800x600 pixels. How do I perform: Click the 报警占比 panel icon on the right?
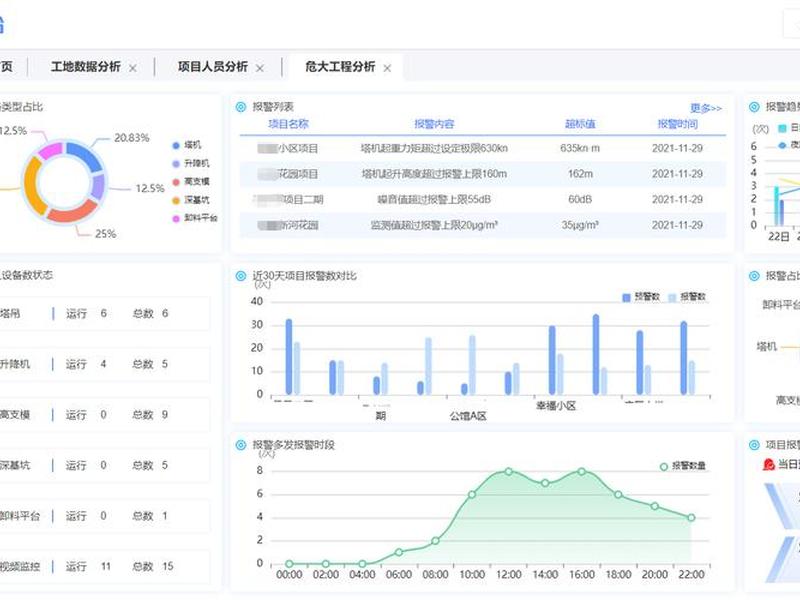pos(754,276)
